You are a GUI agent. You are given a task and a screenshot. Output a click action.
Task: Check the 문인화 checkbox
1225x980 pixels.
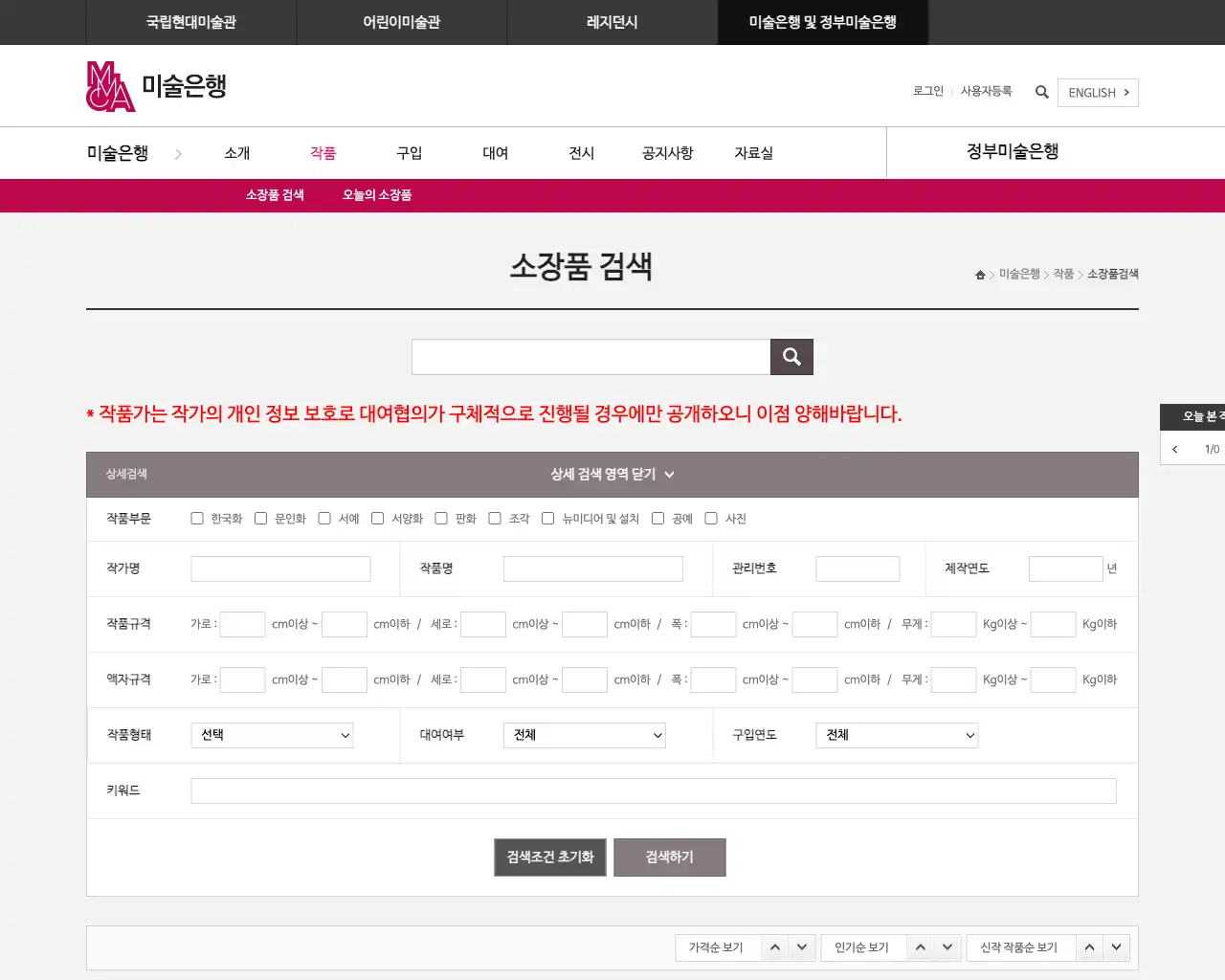tap(260, 519)
